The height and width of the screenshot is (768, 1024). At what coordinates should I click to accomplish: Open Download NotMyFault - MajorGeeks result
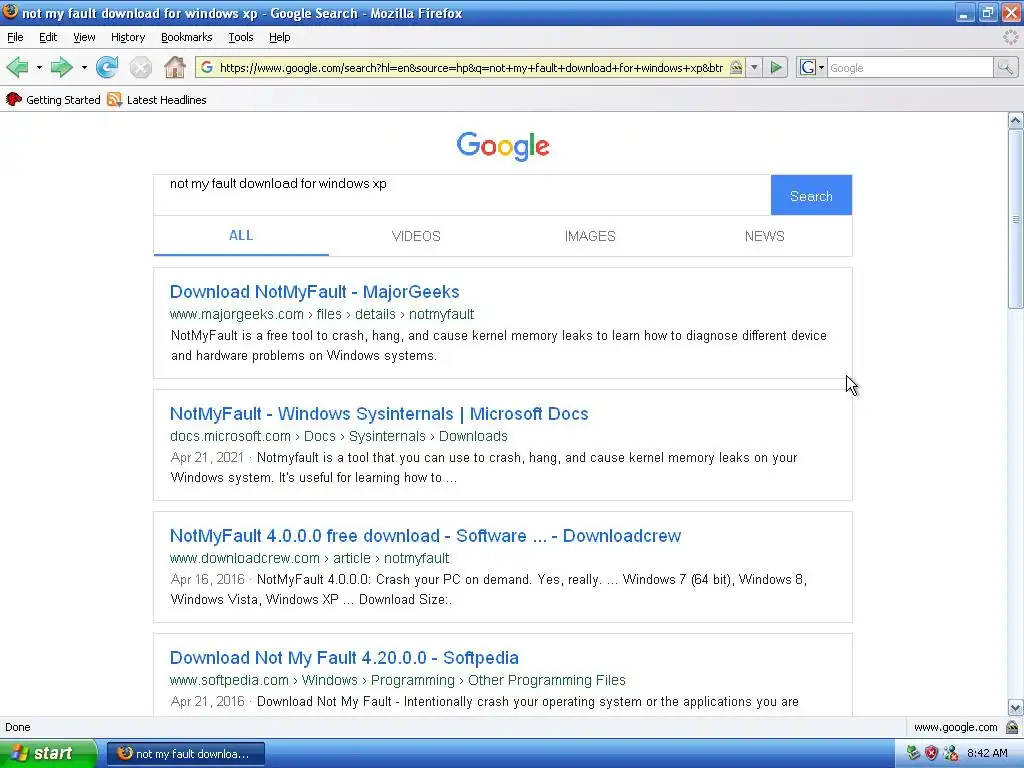tap(315, 292)
